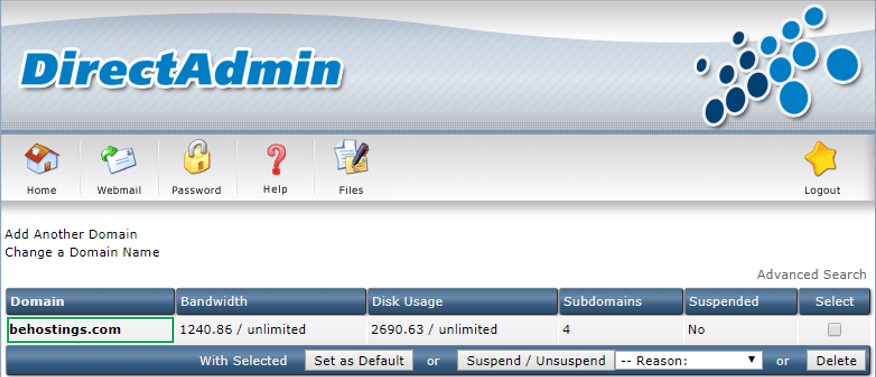Click the suspended status No
876x377 pixels.
(696, 330)
